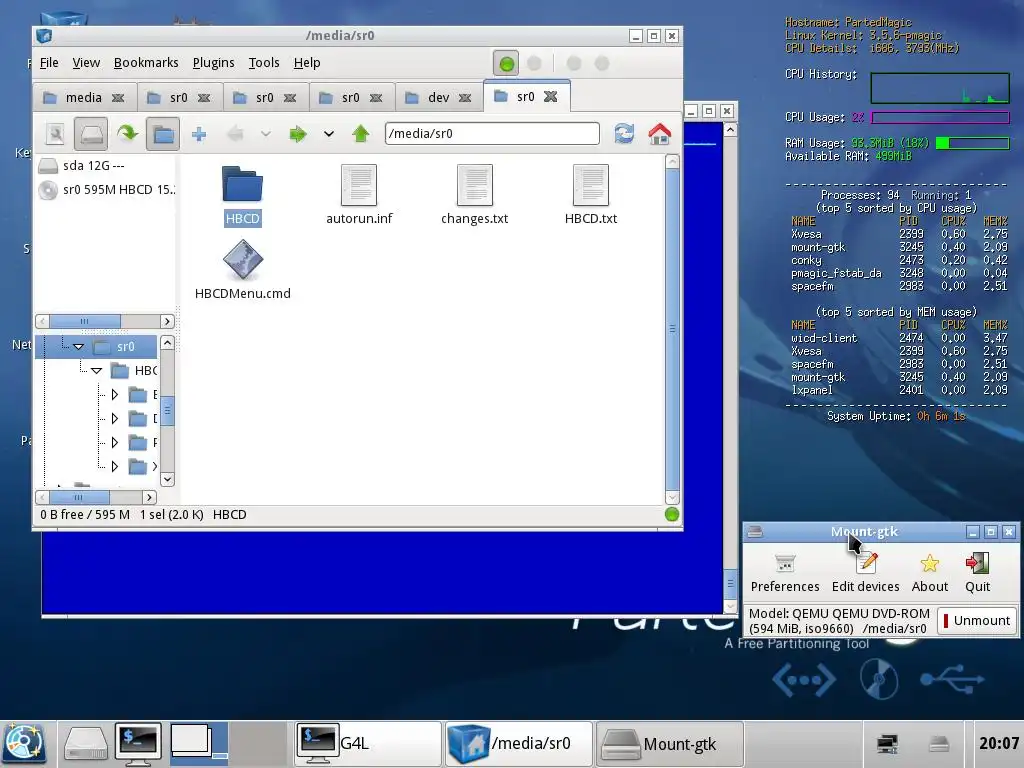
Task: Expand the tree subfolder starting with B
Action: (115, 394)
